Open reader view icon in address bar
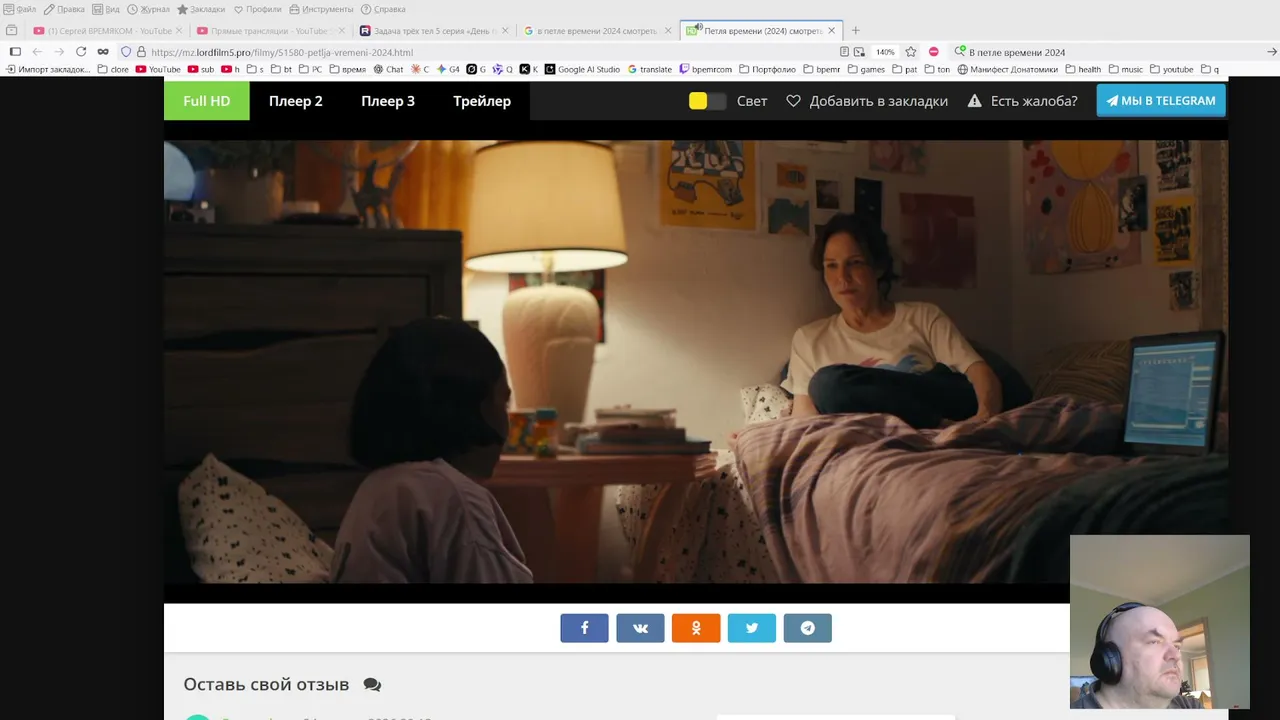 point(845,52)
